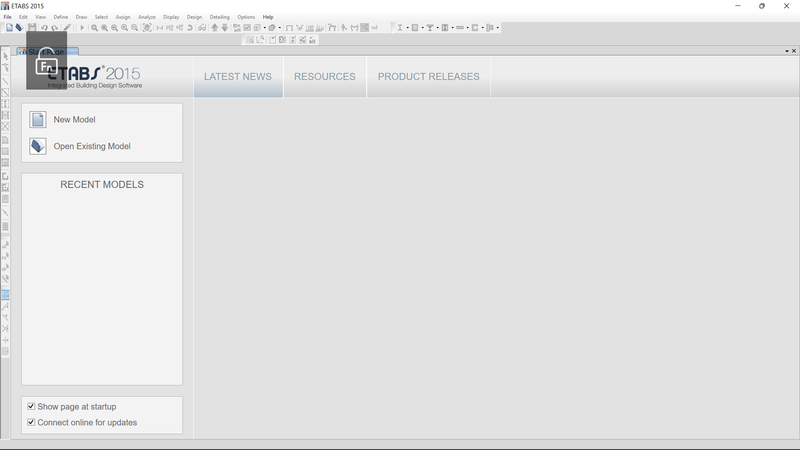Expand dropdown arrow beside the concrete frame design icon
The height and width of the screenshot is (450, 800).
pyautogui.click(x=422, y=28)
